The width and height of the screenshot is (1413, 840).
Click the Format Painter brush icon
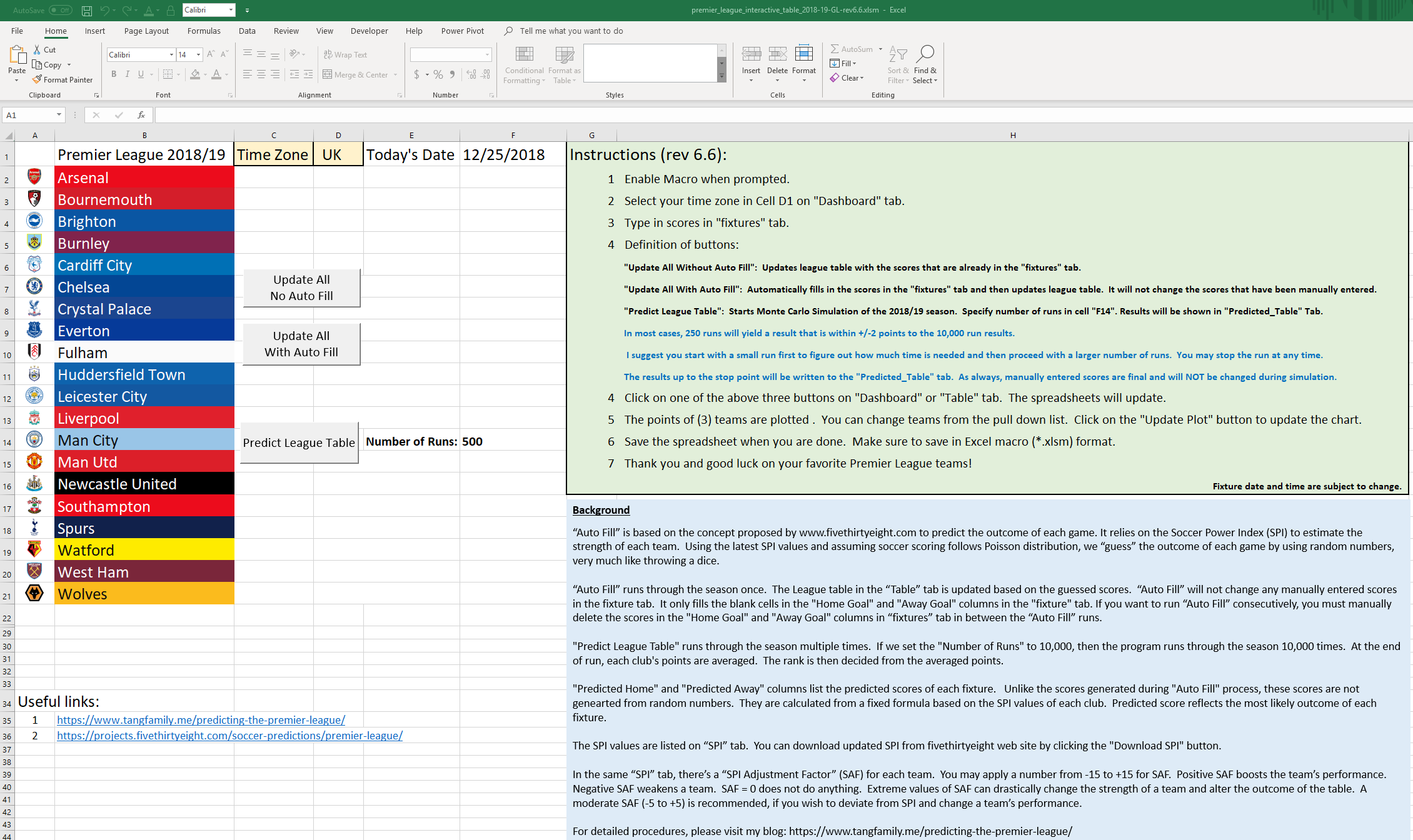tap(38, 79)
